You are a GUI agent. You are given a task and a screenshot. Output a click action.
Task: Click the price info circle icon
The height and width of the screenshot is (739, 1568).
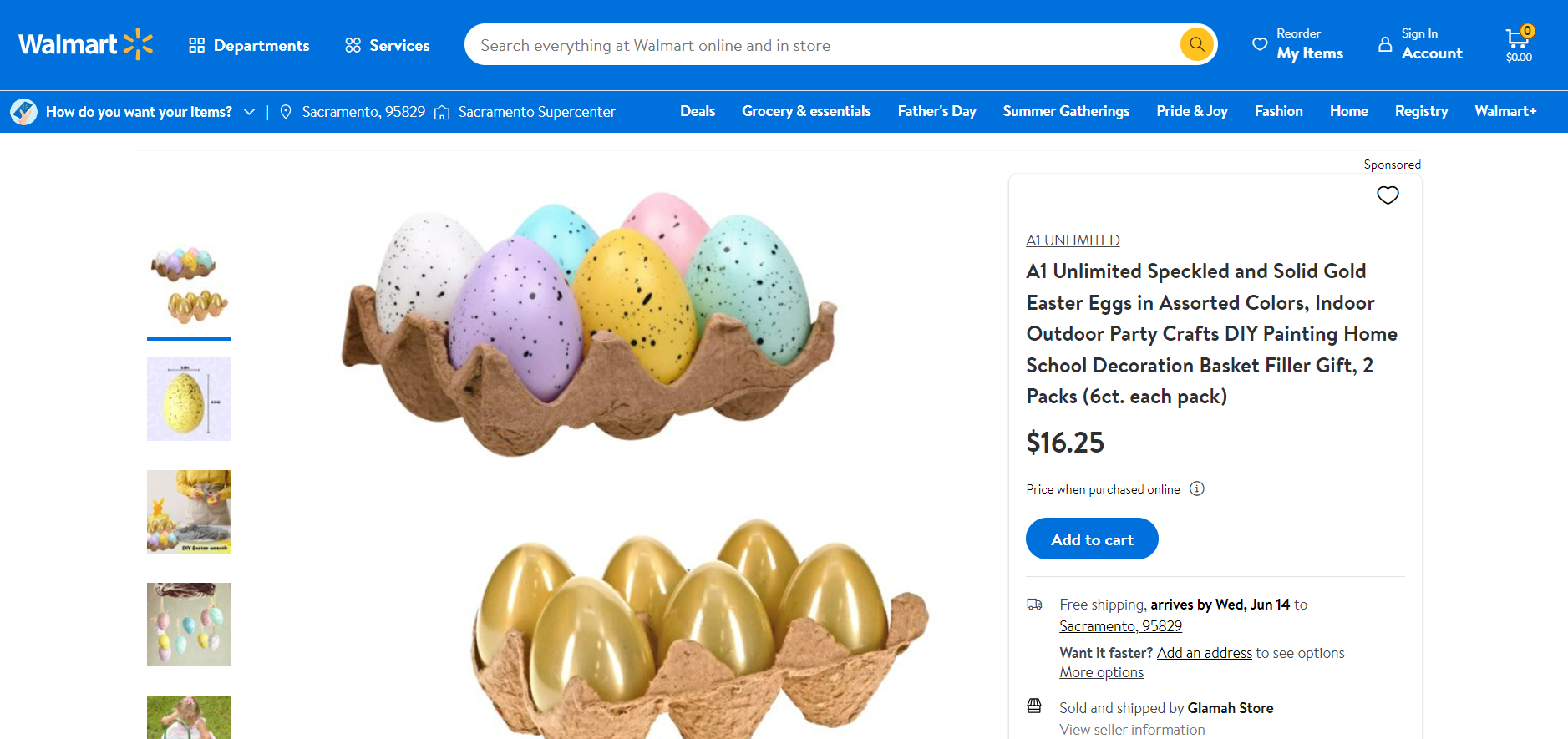[1196, 489]
